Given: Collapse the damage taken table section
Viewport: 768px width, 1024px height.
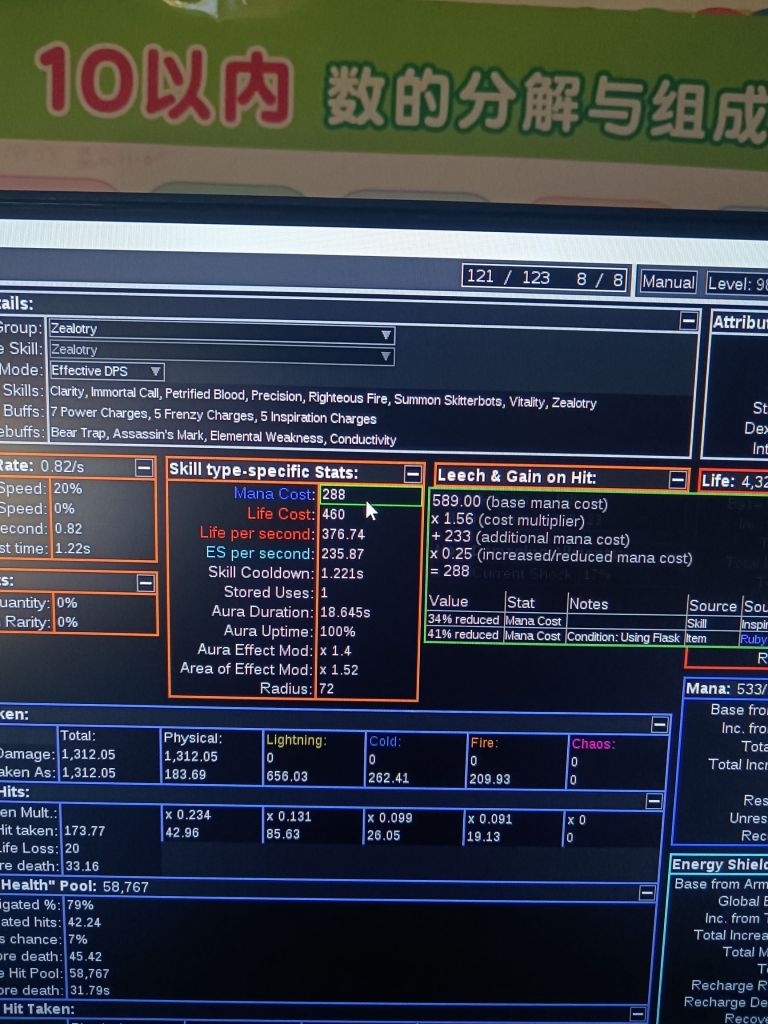Looking at the screenshot, I should click(659, 725).
